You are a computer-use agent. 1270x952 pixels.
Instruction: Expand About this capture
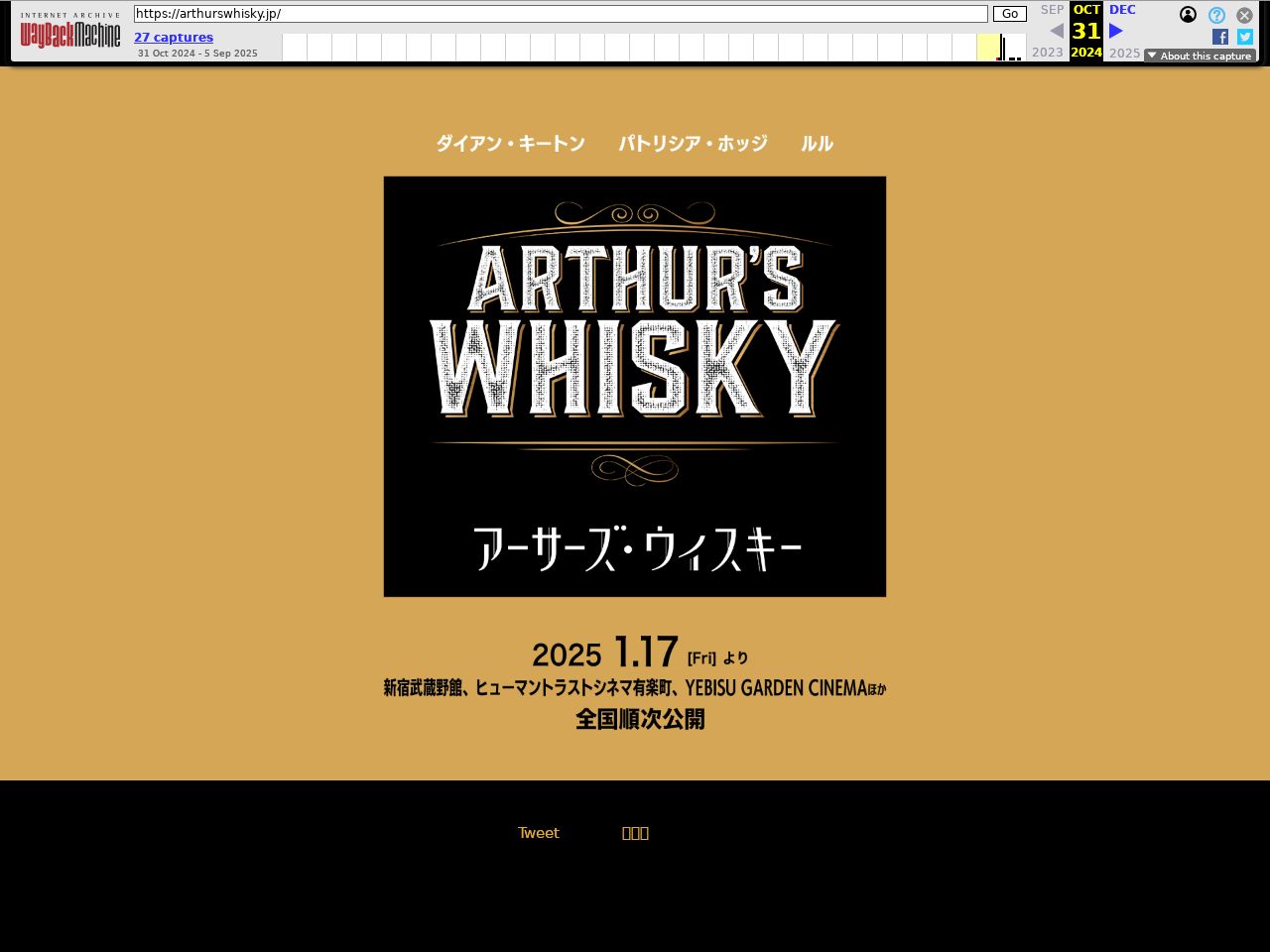pos(1200,56)
